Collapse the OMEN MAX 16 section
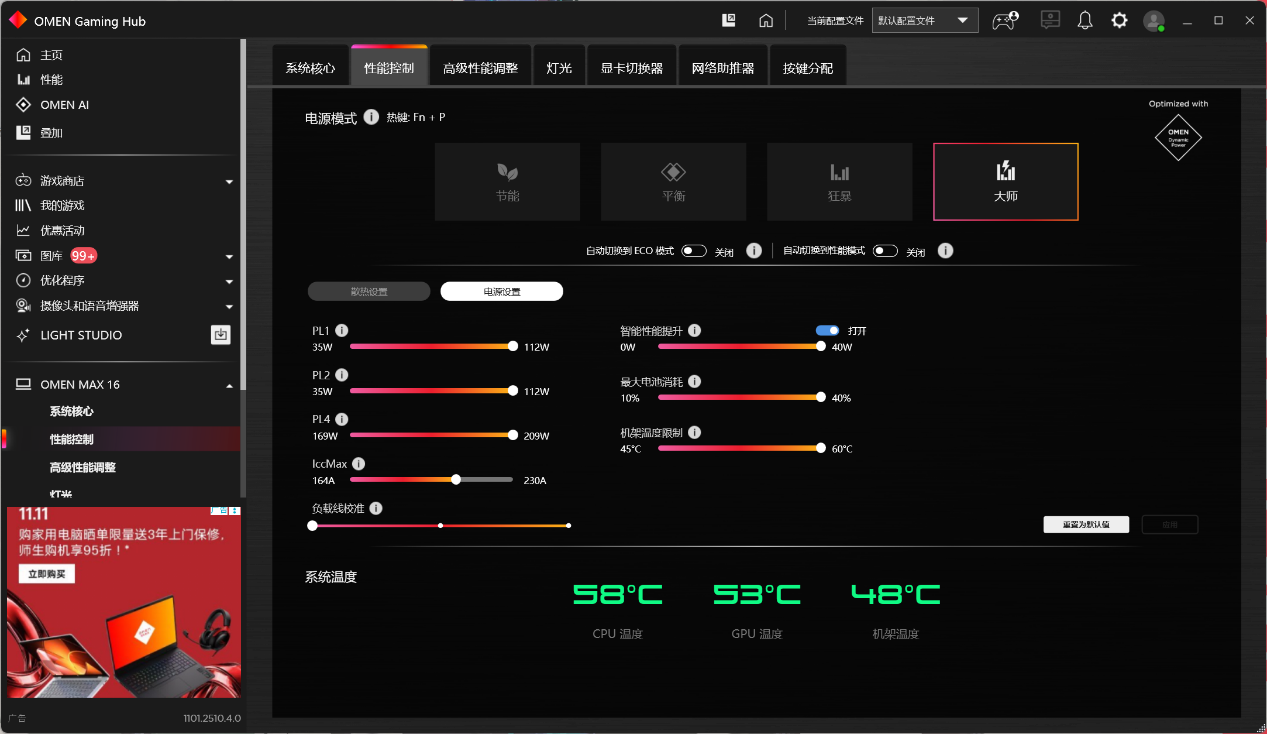 click(229, 386)
